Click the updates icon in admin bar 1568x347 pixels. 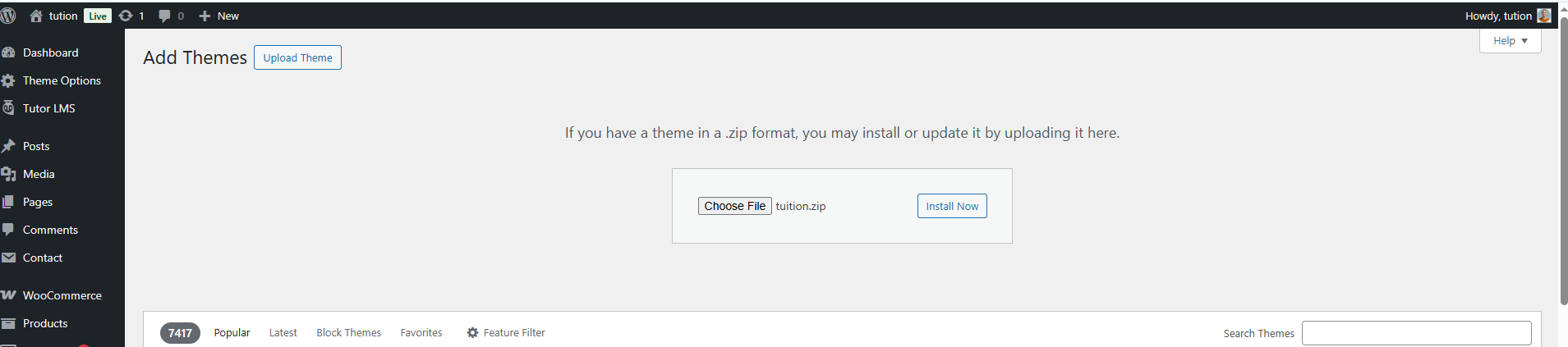click(x=126, y=16)
